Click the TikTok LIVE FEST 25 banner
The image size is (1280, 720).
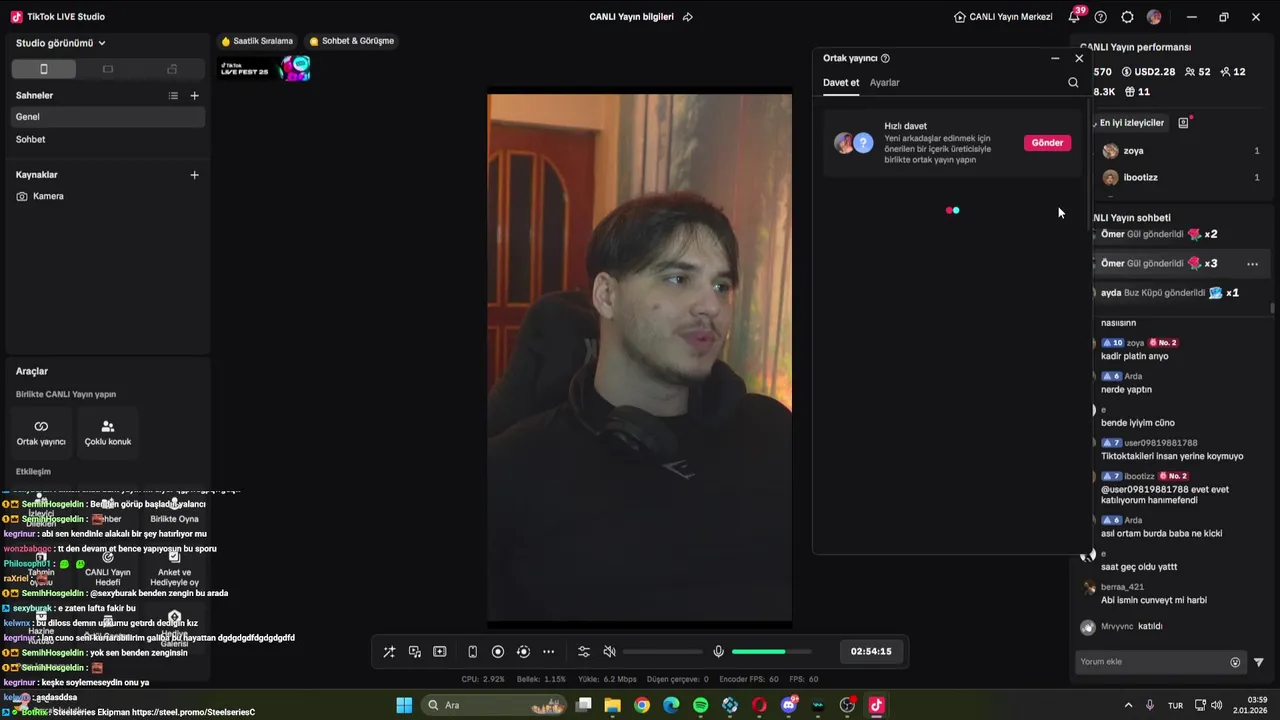pyautogui.click(x=266, y=69)
